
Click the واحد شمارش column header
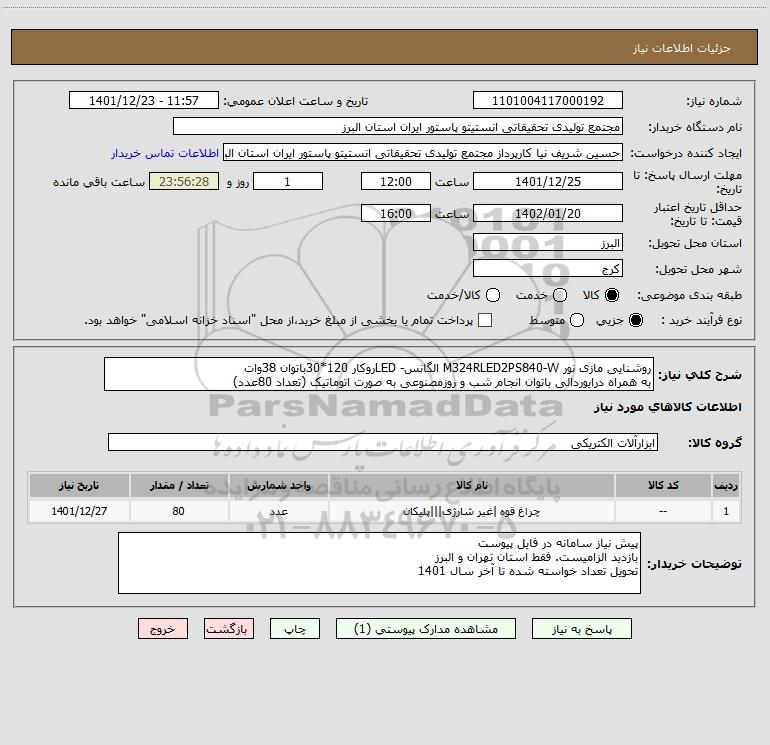[x=278, y=486]
